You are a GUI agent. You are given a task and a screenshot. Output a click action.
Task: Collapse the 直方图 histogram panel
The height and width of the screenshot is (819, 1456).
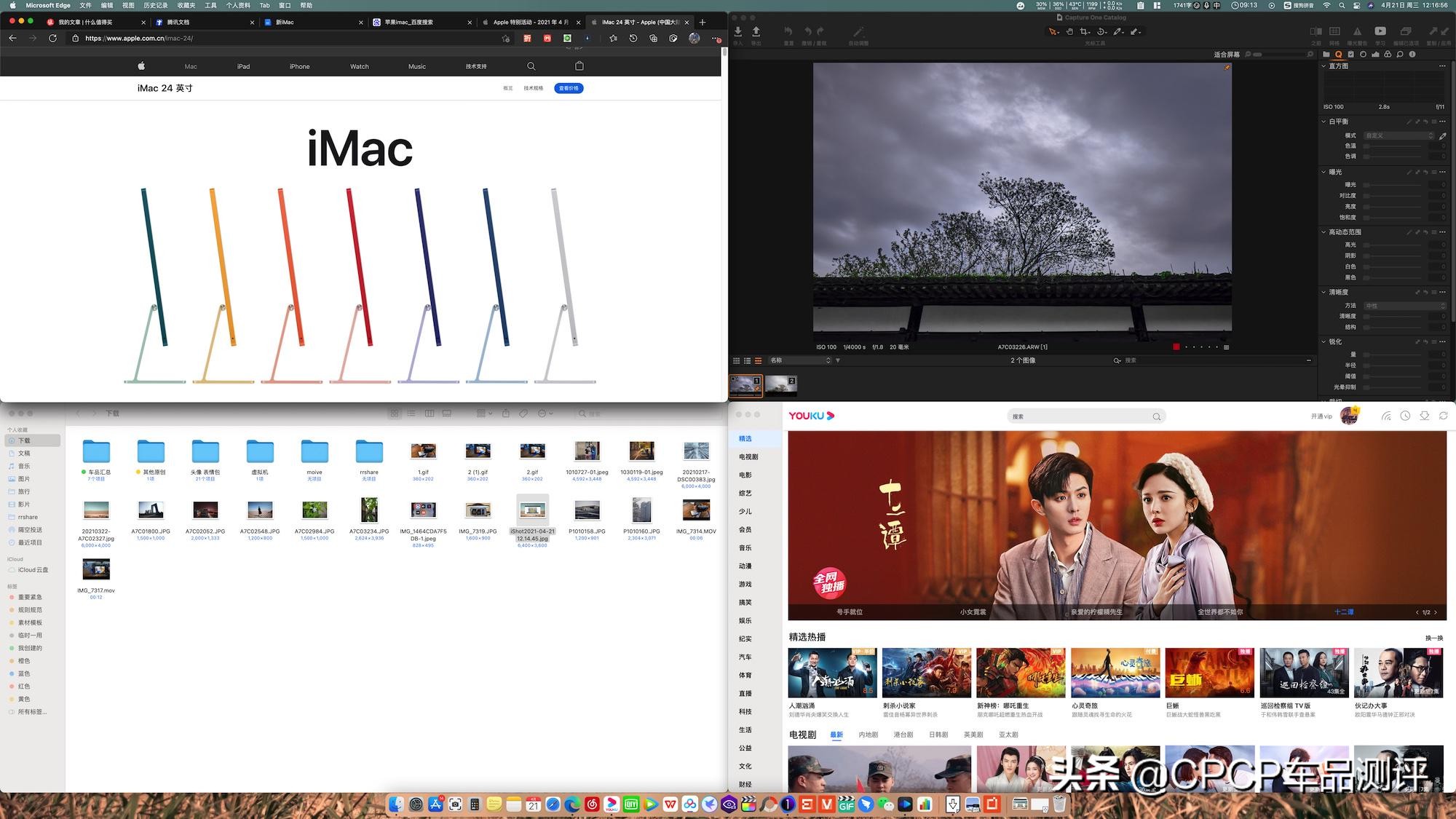(1323, 66)
